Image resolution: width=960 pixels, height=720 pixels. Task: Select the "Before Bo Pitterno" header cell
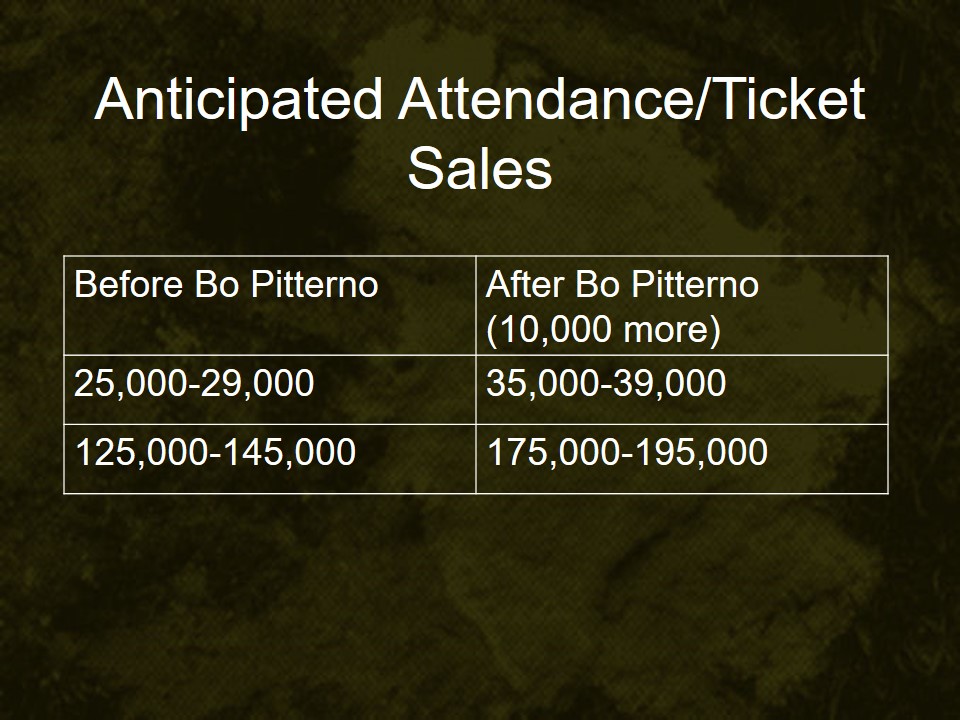[x=269, y=305]
